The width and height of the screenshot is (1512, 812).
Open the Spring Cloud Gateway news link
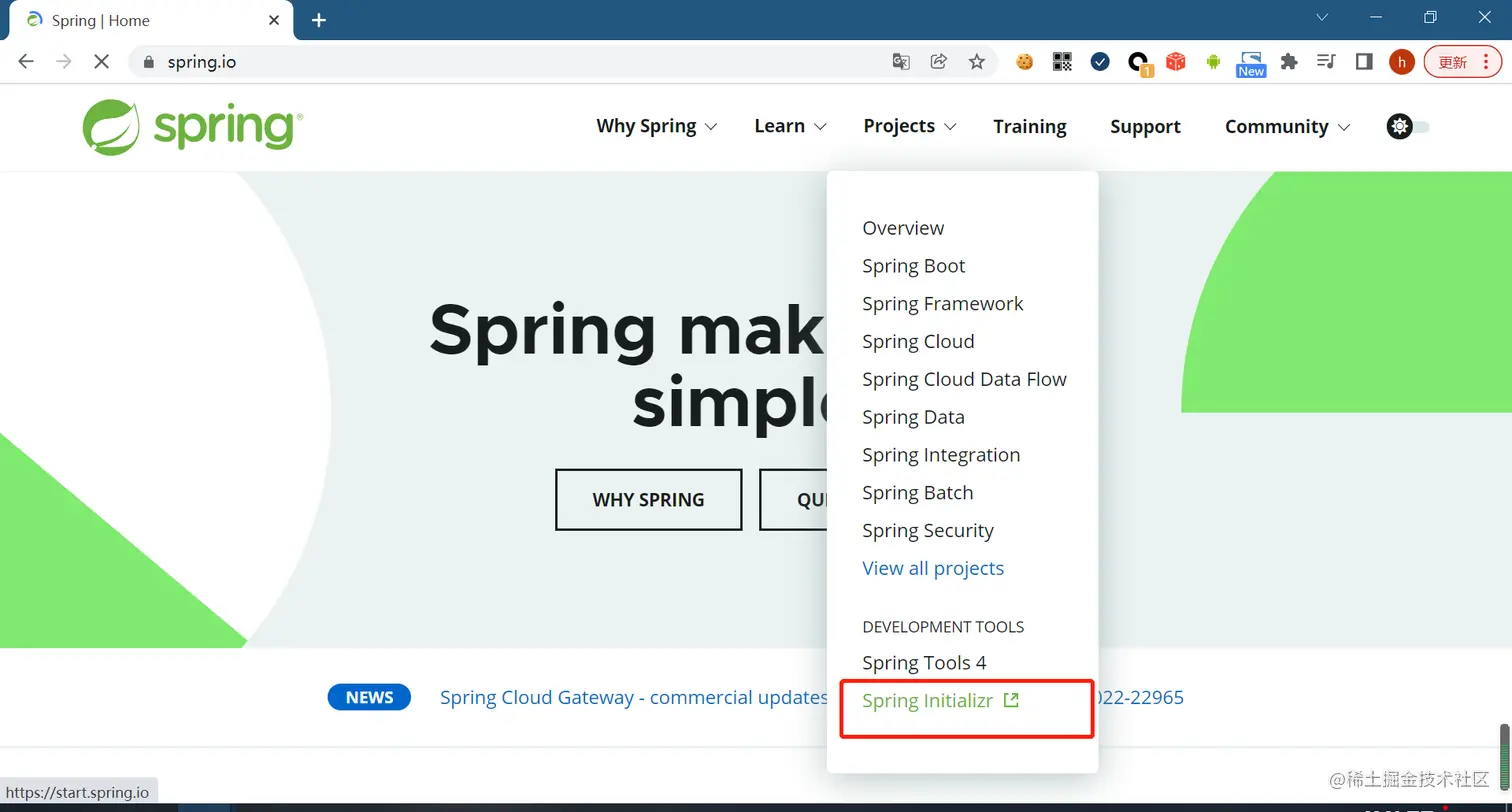coord(633,697)
